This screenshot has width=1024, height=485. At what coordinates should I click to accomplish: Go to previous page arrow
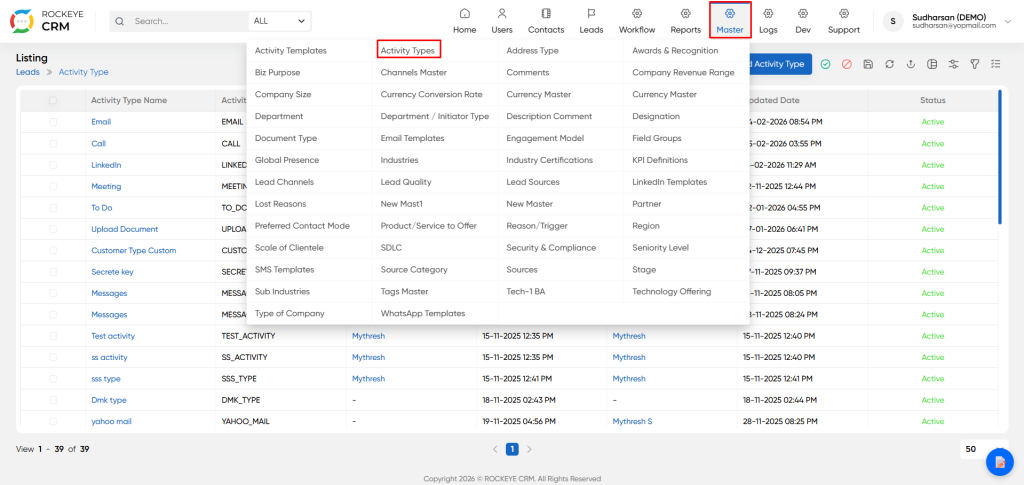tap(495, 449)
